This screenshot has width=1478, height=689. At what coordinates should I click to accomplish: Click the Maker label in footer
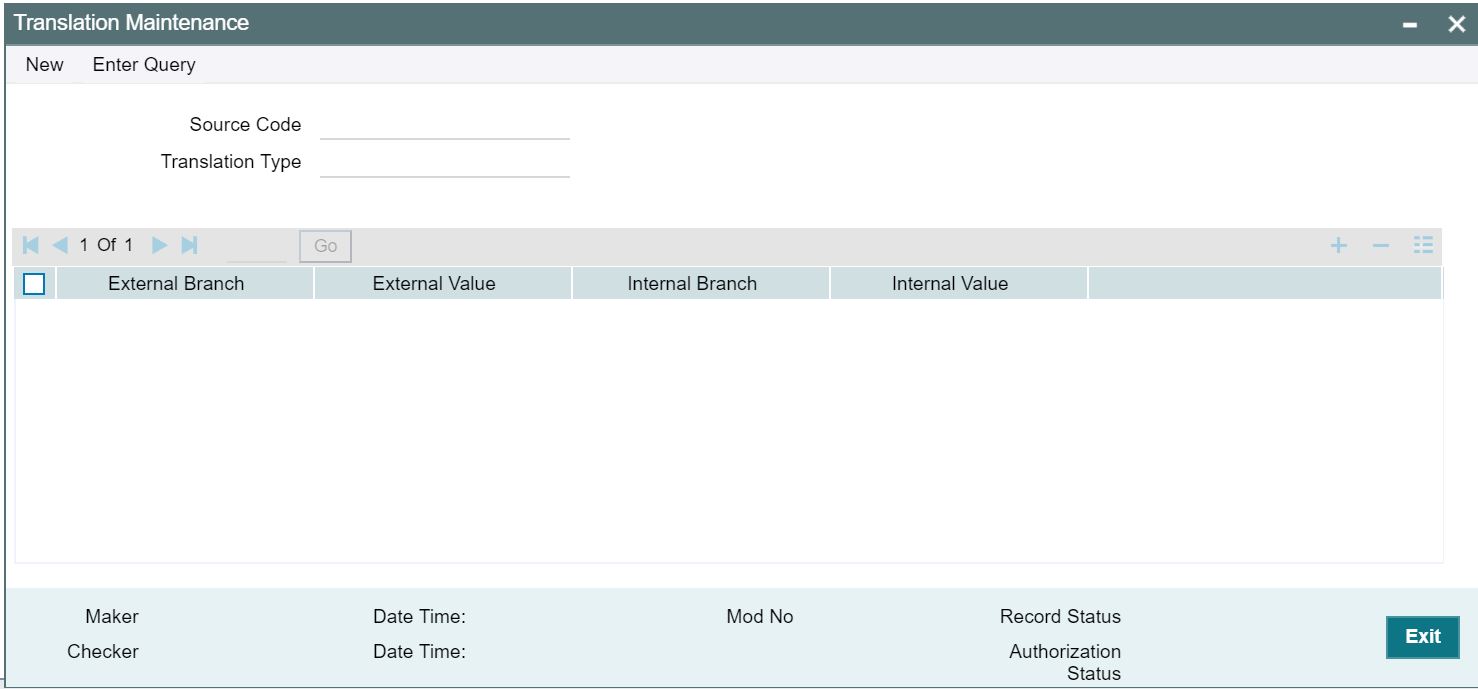(x=112, y=617)
